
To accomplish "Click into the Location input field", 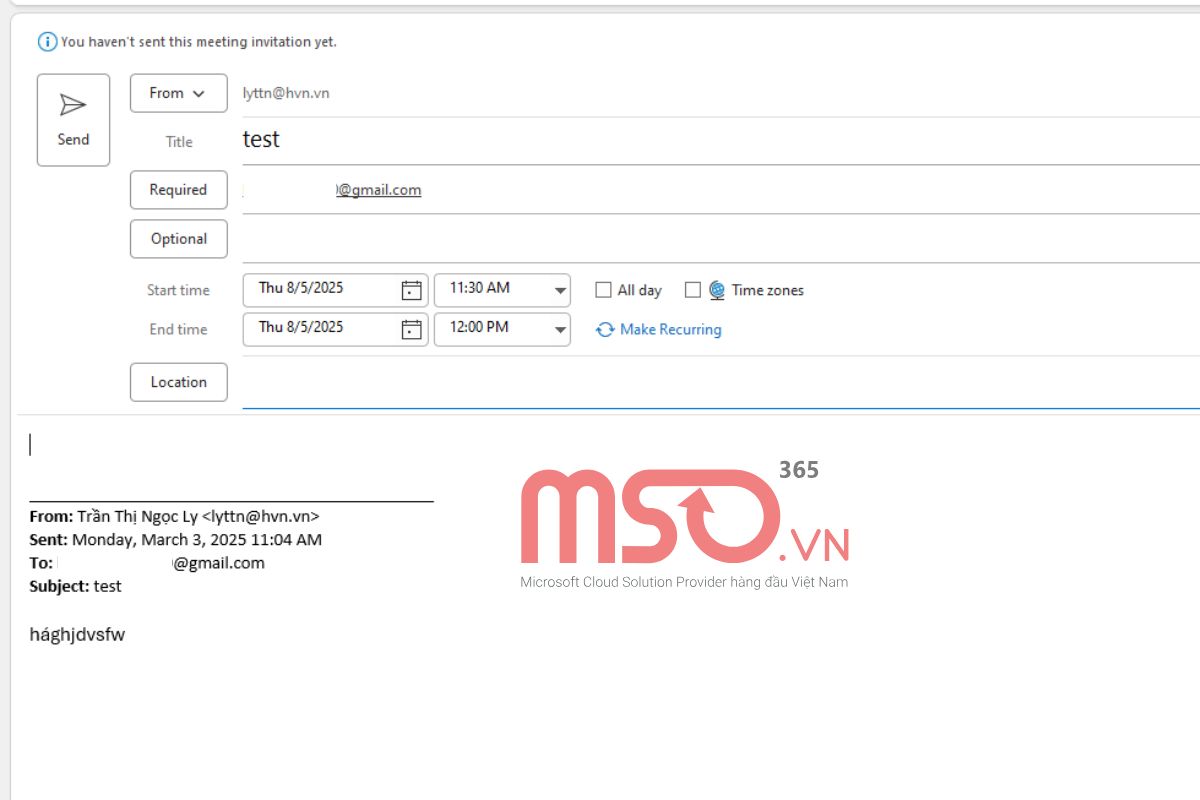I will pos(720,383).
